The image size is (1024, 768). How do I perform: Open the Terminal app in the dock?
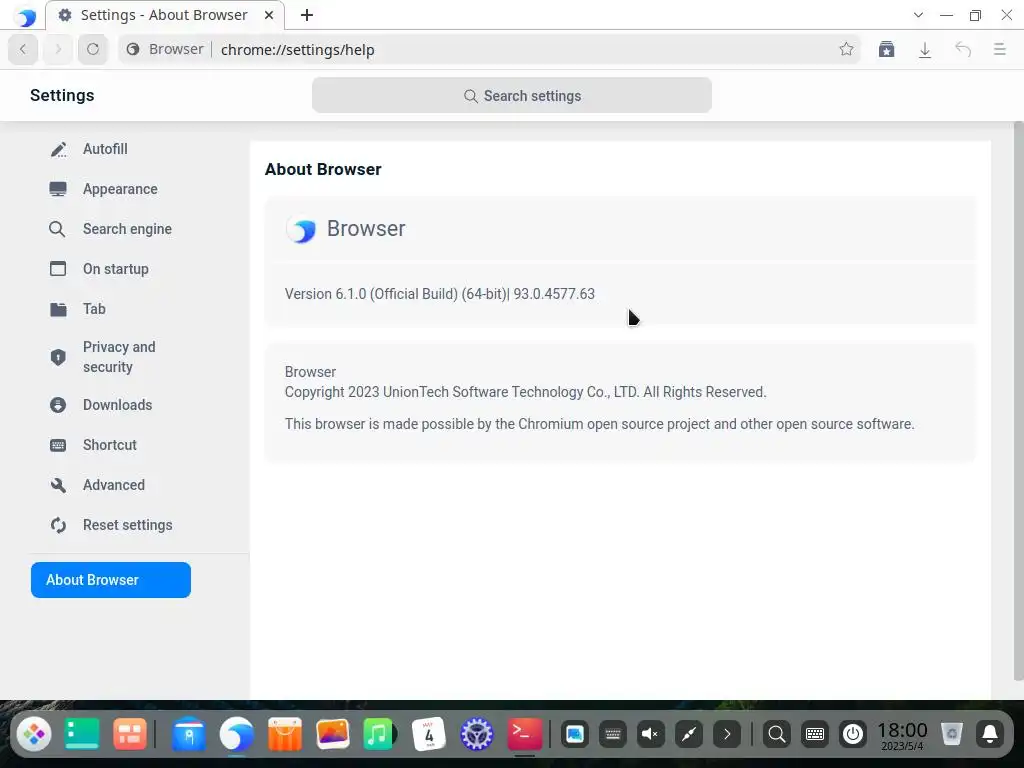(525, 734)
